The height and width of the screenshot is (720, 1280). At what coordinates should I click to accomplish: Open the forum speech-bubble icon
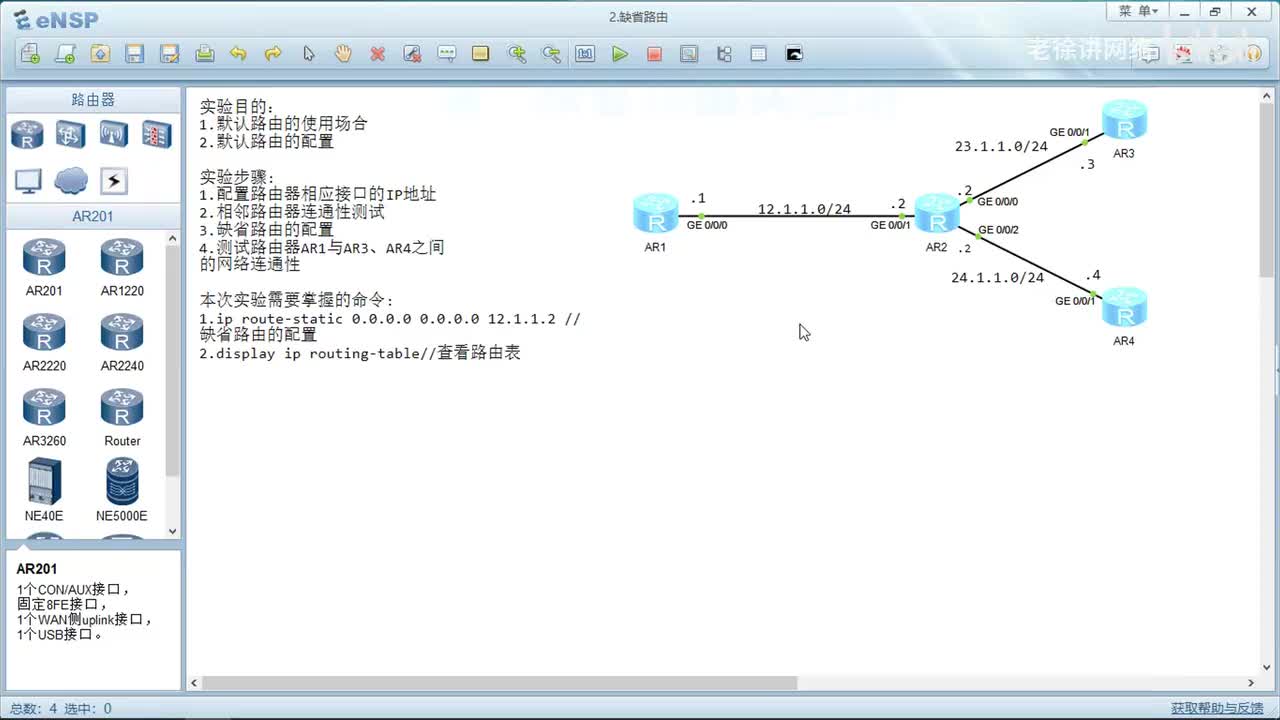1150,54
